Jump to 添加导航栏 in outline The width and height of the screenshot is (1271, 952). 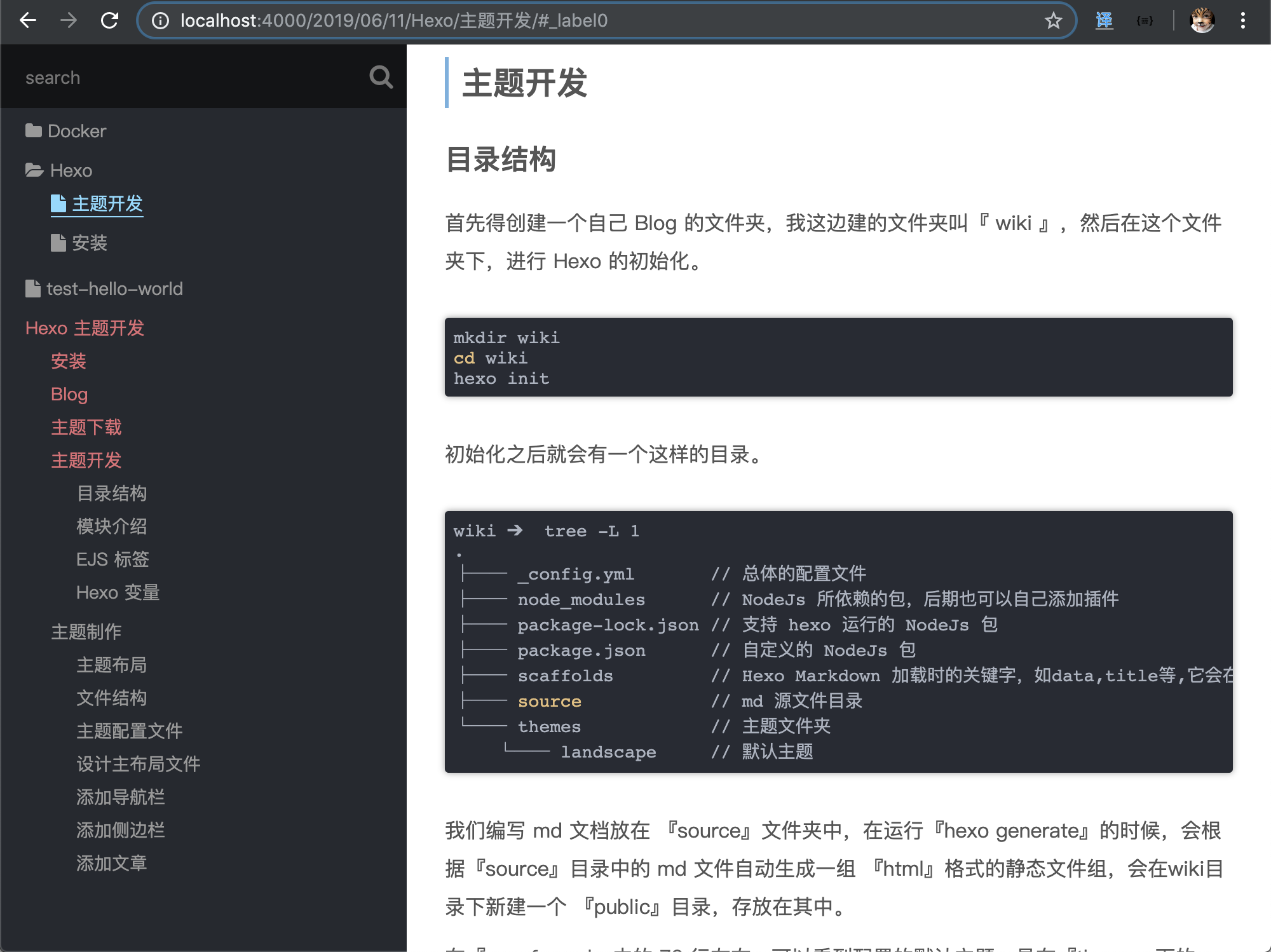pos(121,797)
